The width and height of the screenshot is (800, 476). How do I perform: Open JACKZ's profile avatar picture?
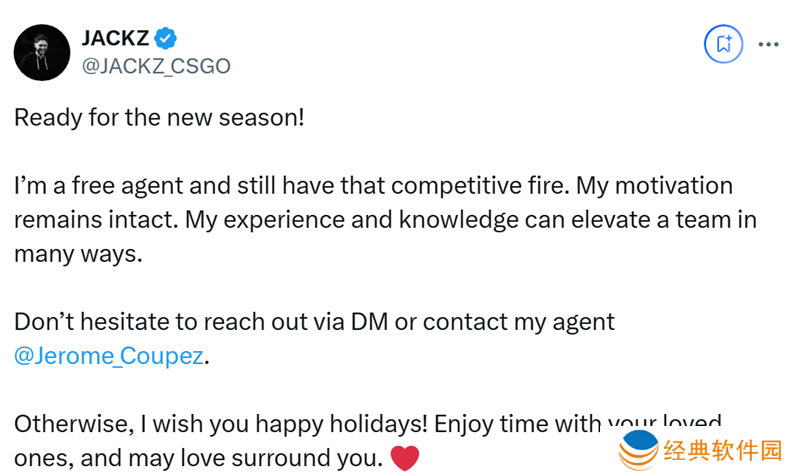point(41,52)
